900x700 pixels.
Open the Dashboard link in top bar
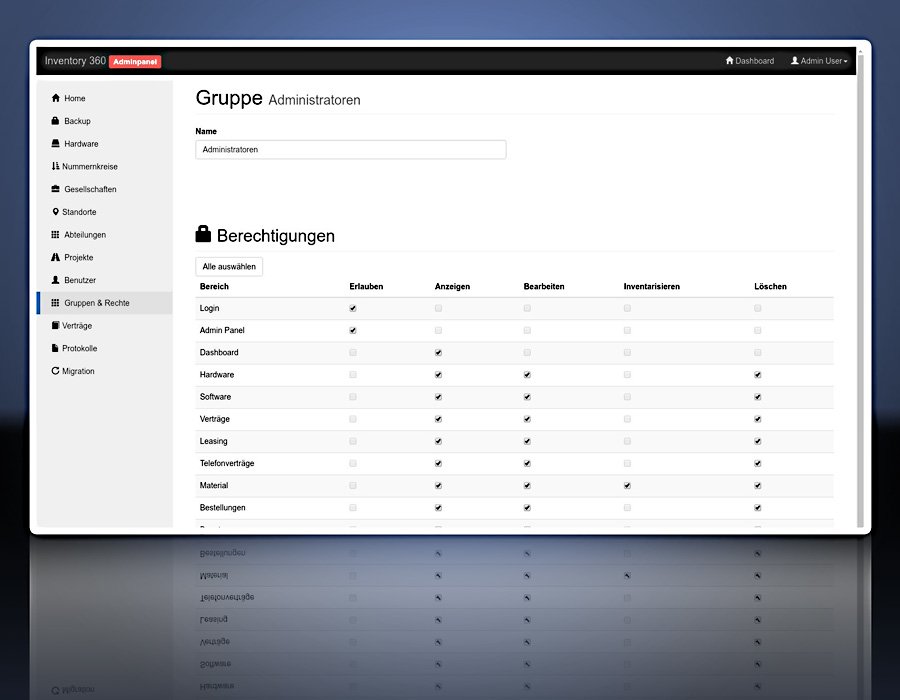click(750, 61)
